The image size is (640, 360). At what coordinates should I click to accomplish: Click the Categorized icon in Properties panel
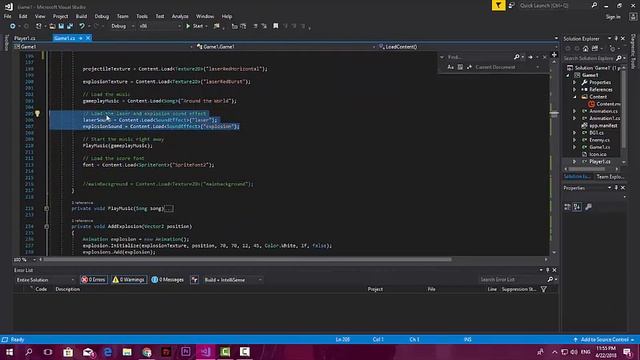[x=567, y=207]
